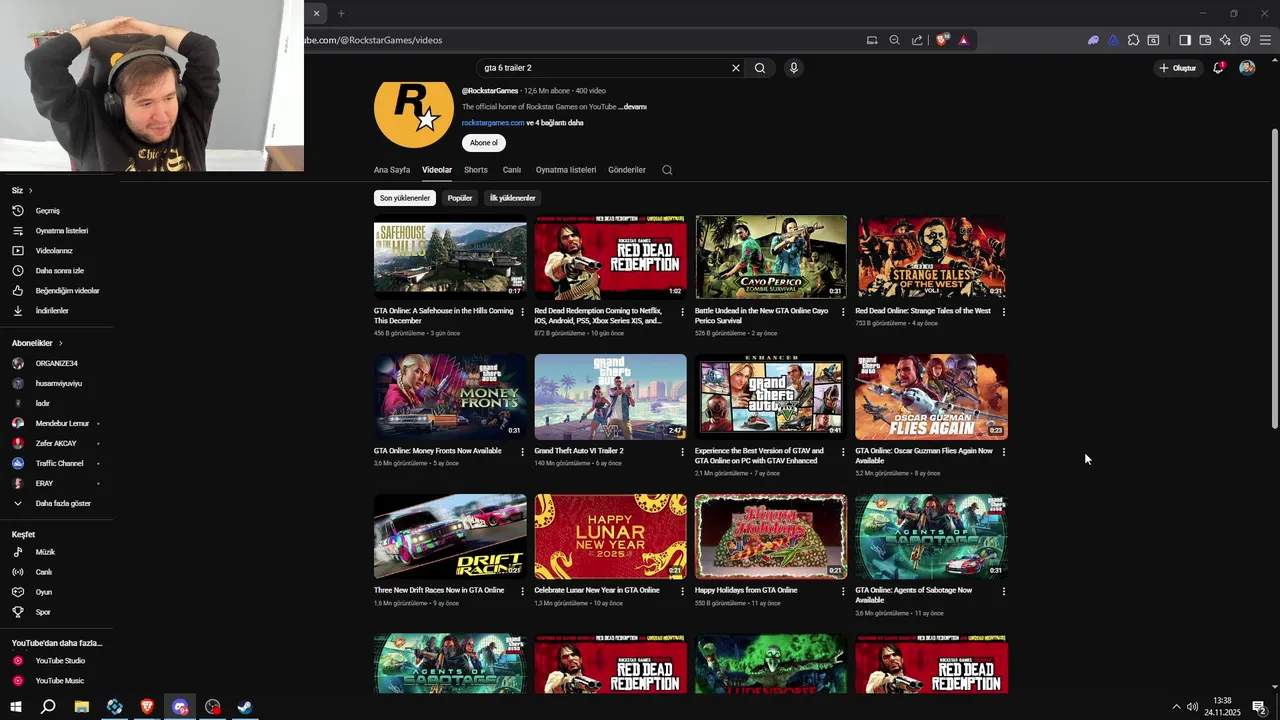The image size is (1280, 720).
Task: Open File Explorer from the taskbar
Action: [82, 707]
